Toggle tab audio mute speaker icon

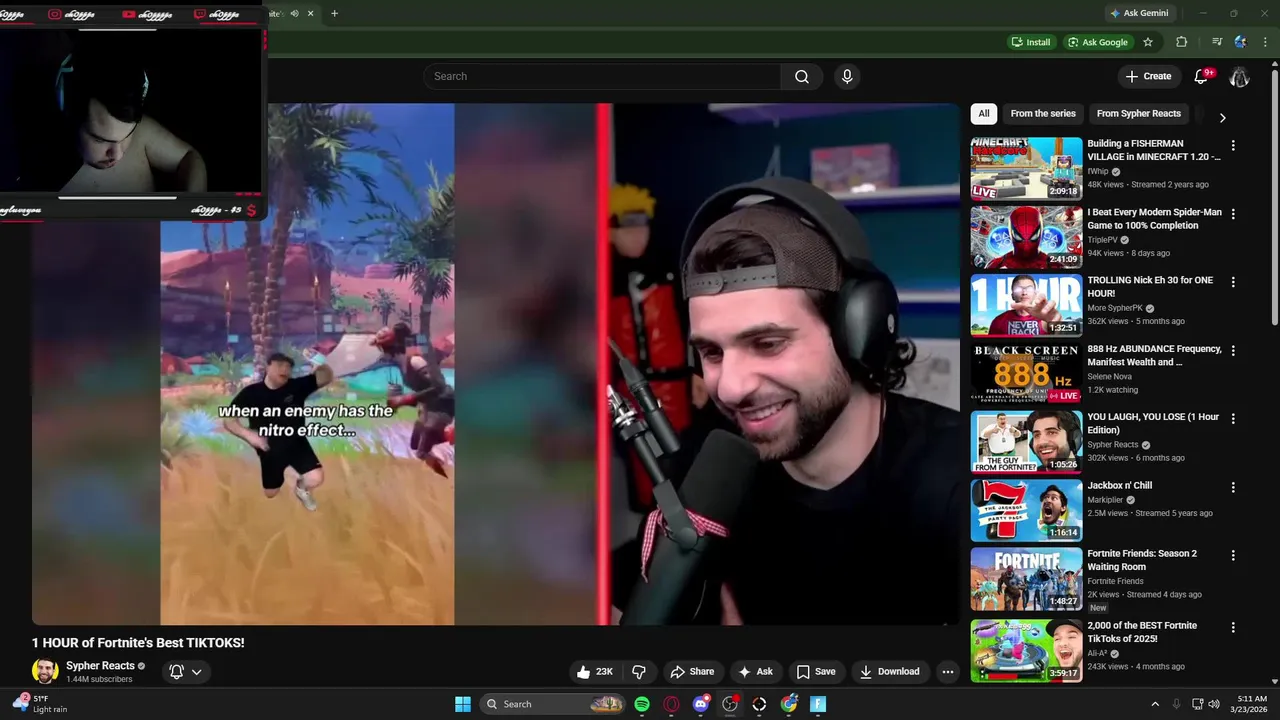(x=294, y=13)
